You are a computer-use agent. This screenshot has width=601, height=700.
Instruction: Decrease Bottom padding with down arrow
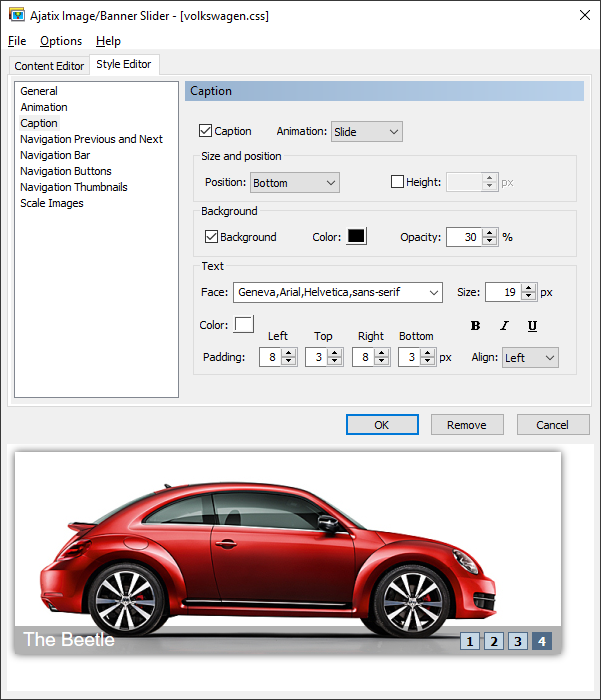point(428,362)
